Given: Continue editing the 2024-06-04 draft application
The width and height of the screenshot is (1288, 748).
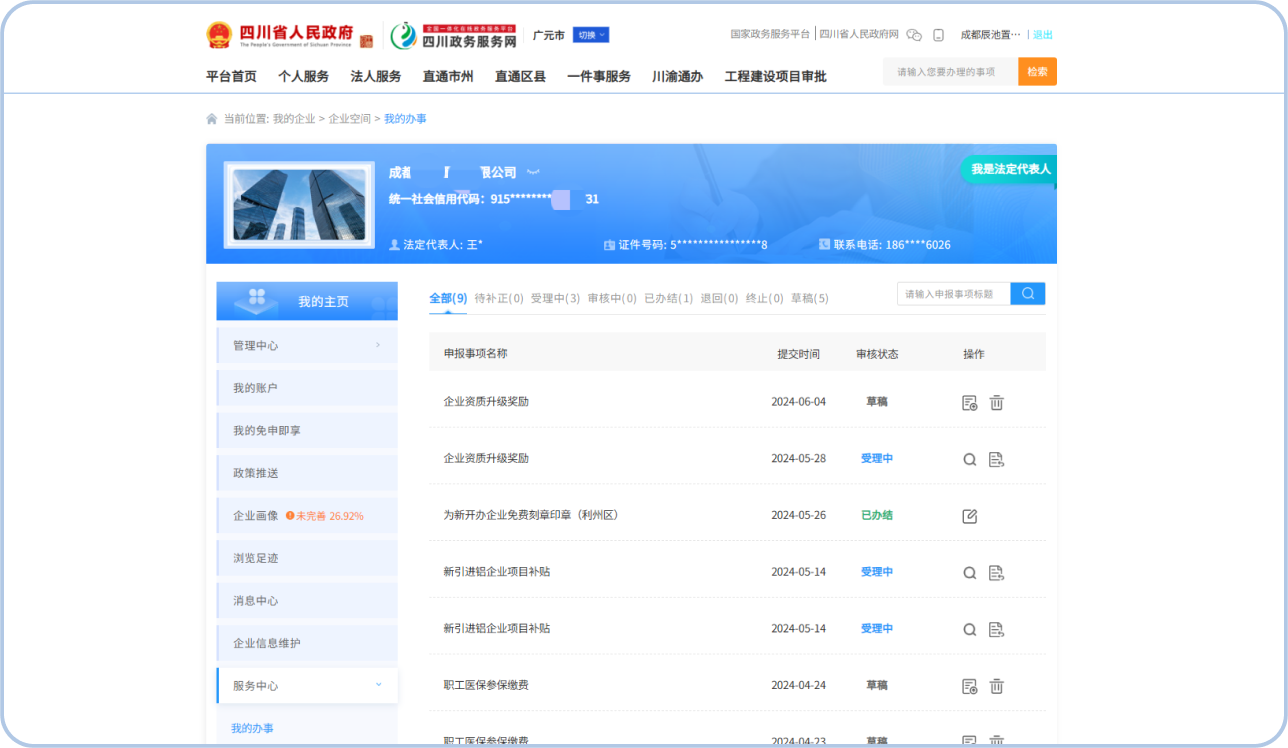Looking at the screenshot, I should (969, 402).
